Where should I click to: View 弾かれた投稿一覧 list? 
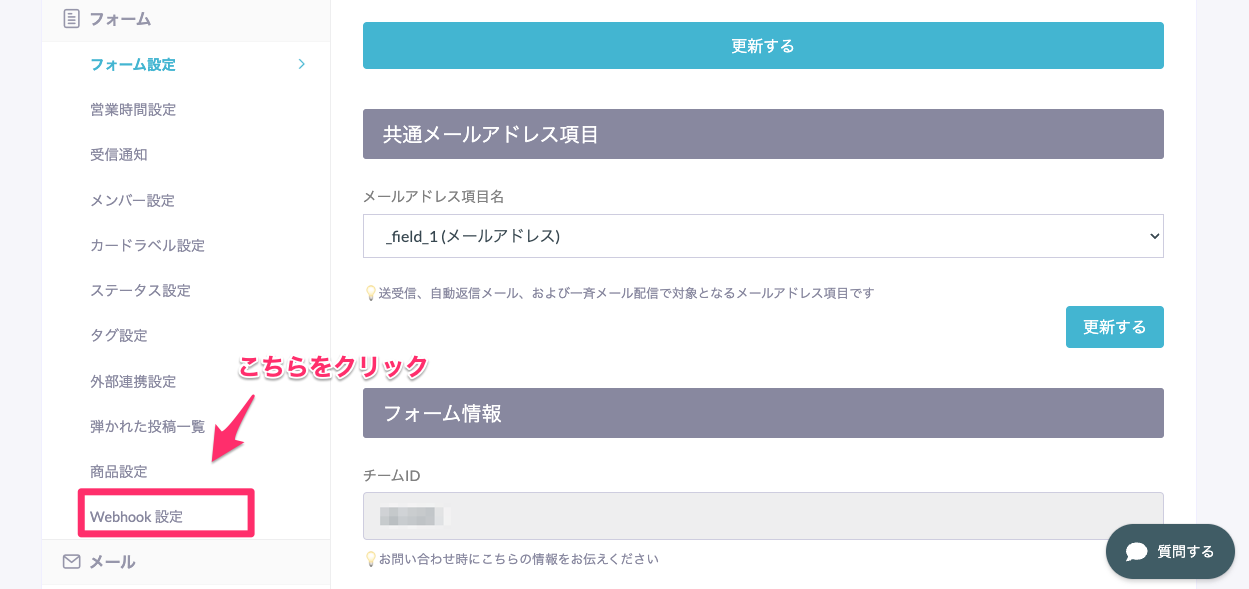(x=147, y=426)
